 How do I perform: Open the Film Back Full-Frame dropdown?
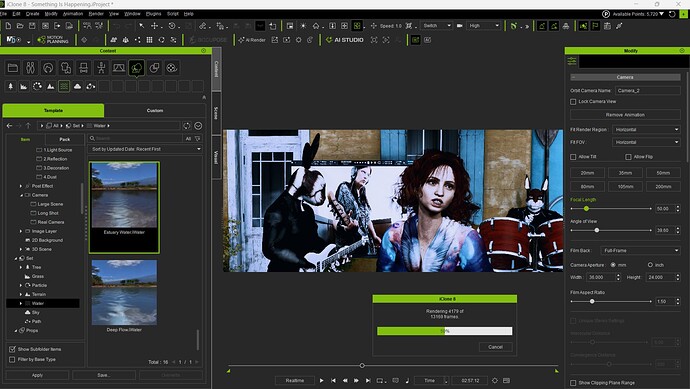click(641, 251)
